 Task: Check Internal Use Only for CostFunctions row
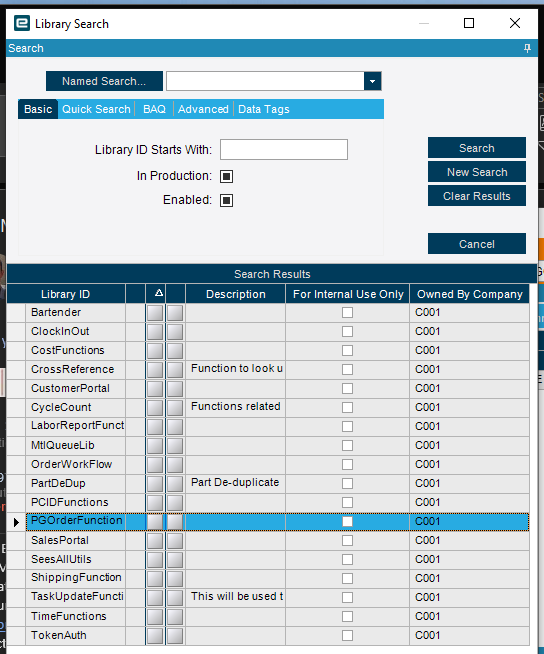click(x=347, y=350)
